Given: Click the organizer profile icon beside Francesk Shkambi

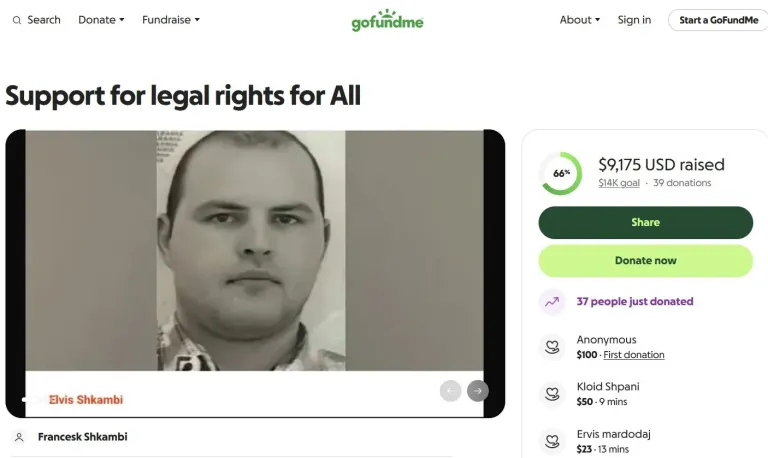Looking at the screenshot, I should [x=19, y=437].
